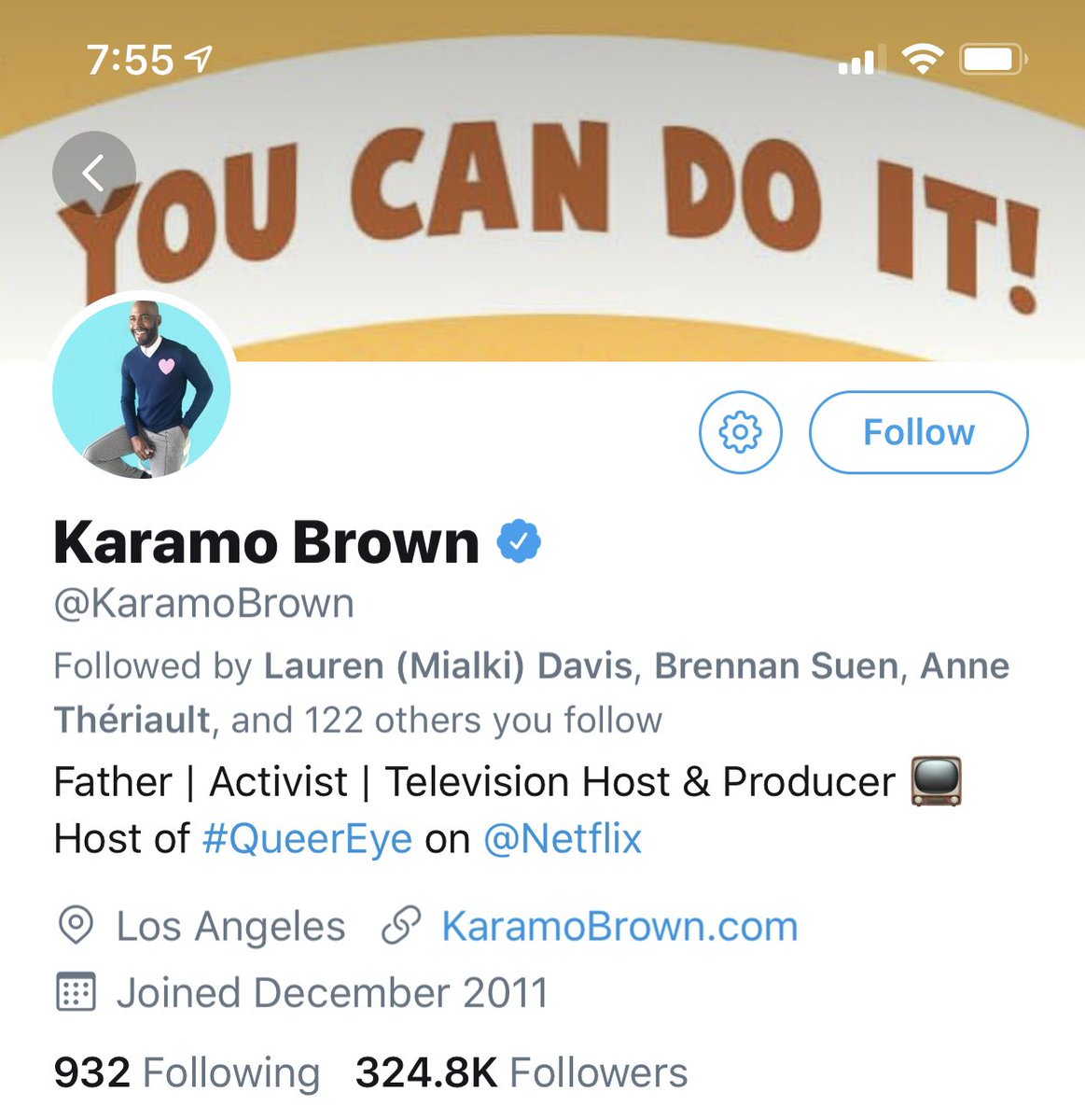Tap the calendar joined icon
This screenshot has height=1120, width=1085.
pyautogui.click(x=76, y=992)
